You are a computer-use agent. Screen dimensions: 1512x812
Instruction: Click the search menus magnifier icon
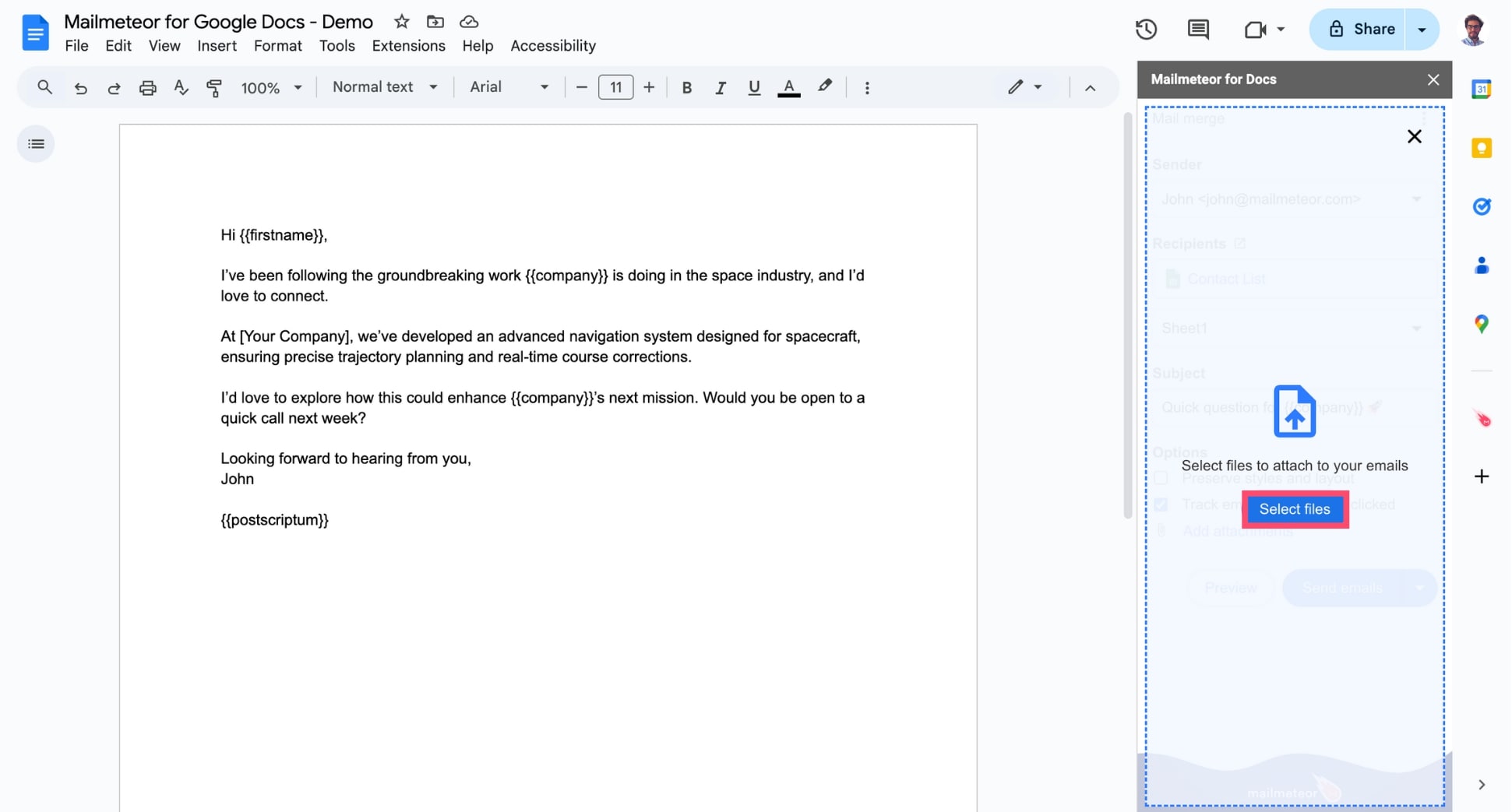(x=44, y=87)
